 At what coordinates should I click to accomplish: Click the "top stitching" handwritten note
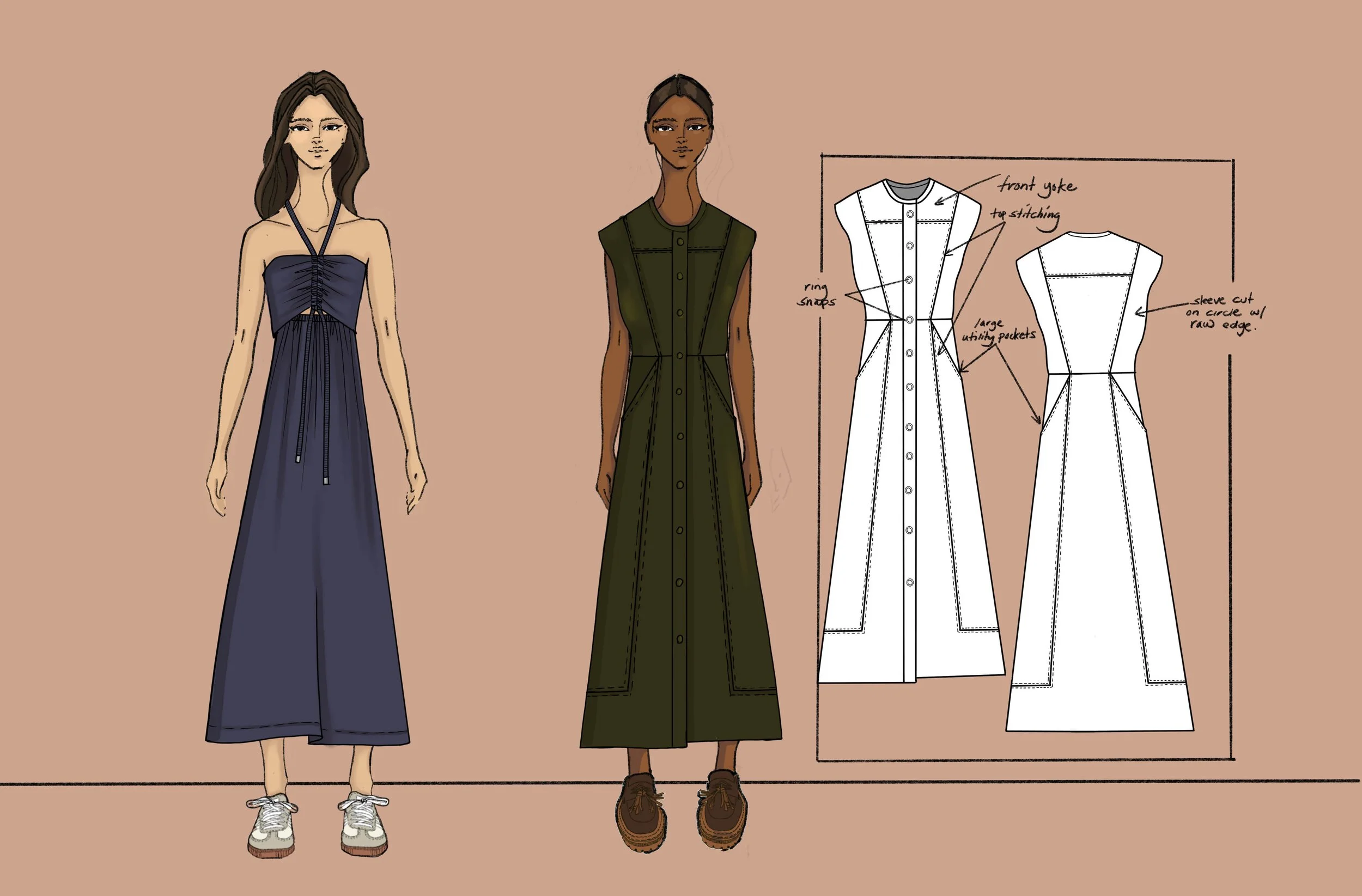pyautogui.click(x=1025, y=216)
